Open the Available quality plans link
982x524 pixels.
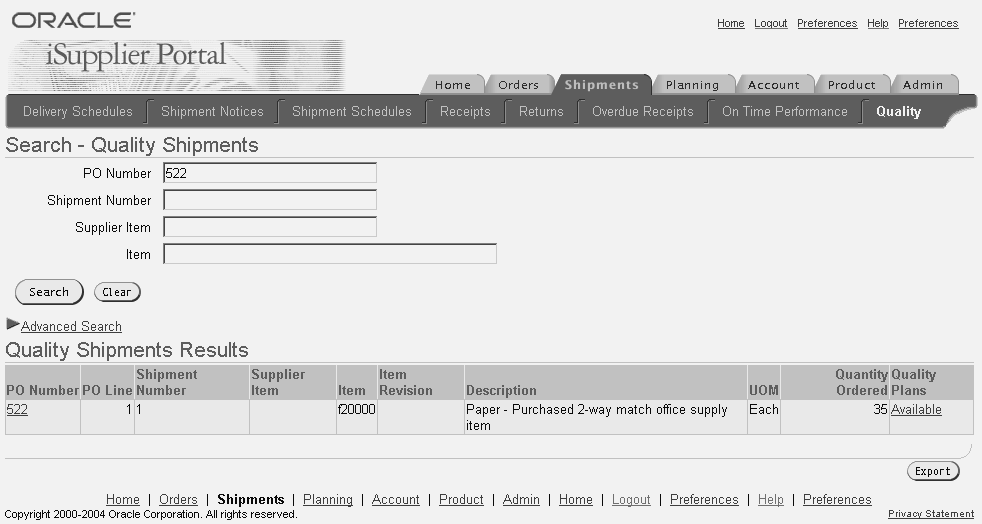916,409
